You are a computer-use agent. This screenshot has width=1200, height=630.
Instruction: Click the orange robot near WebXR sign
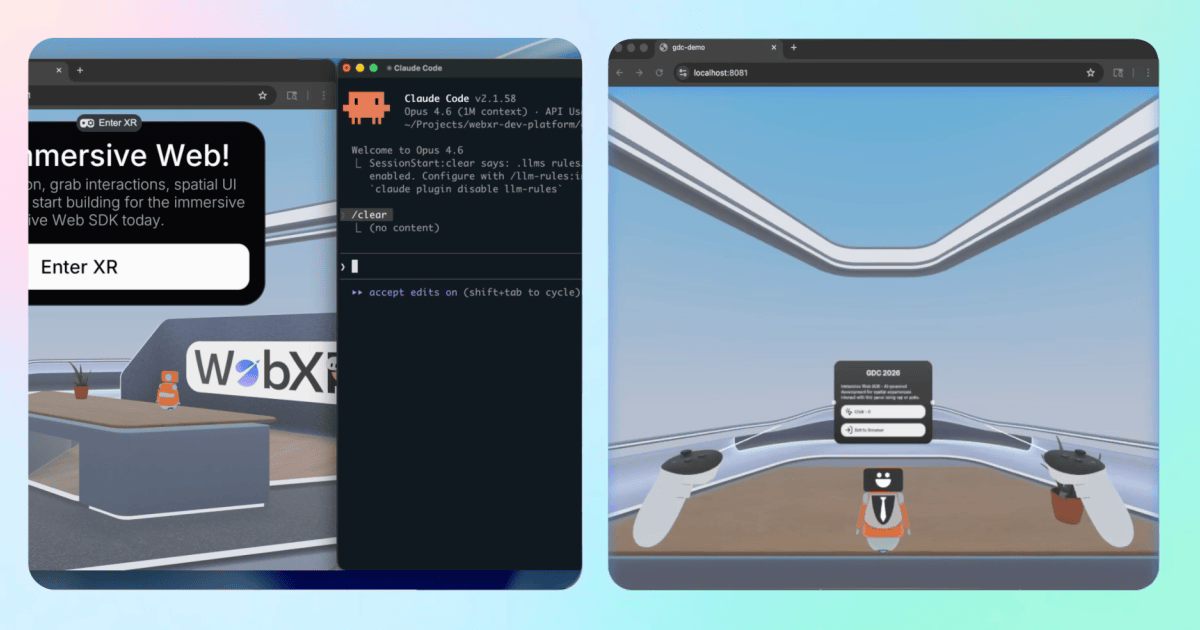click(168, 389)
